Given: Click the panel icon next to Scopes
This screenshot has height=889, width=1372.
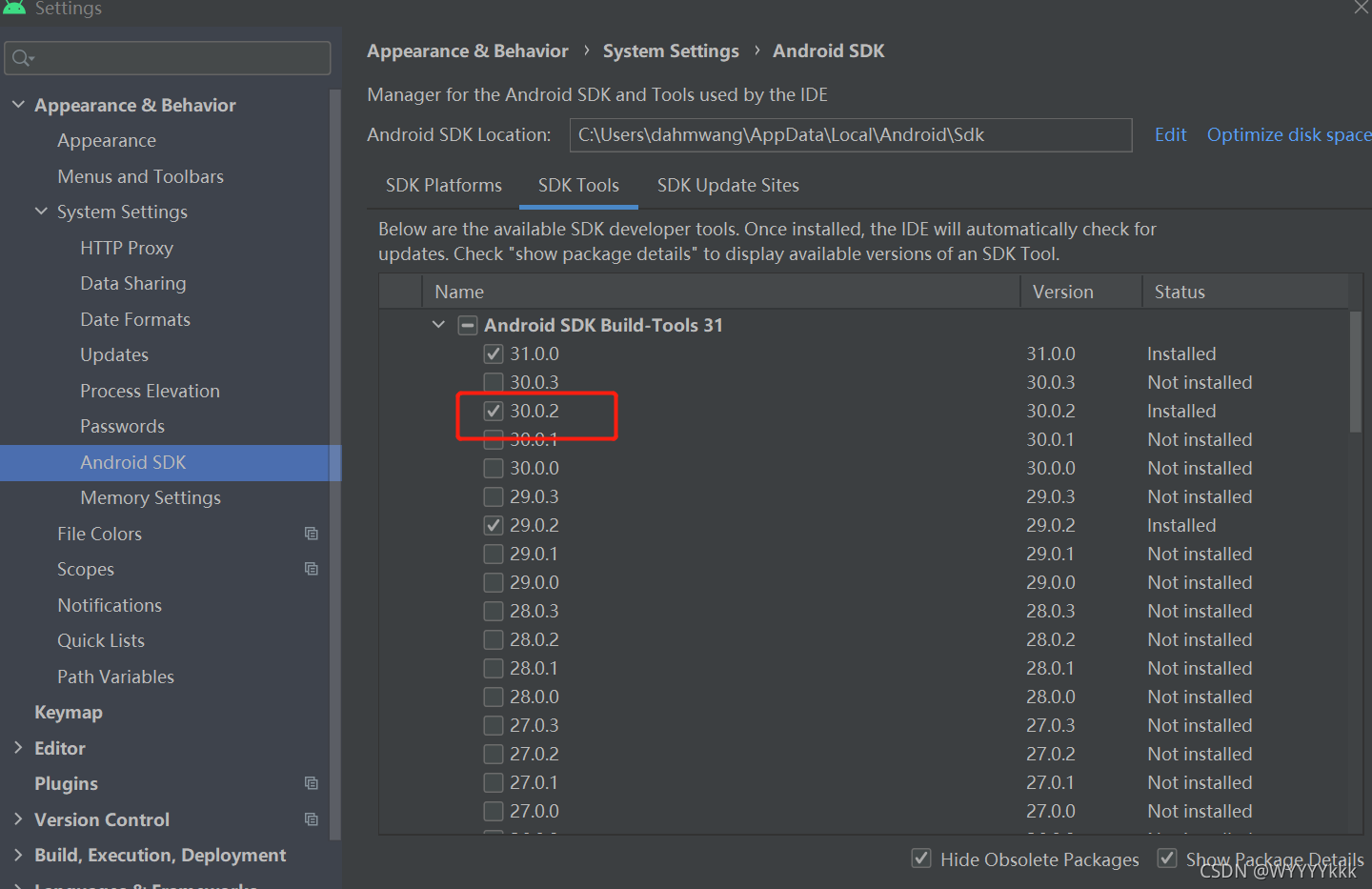Looking at the screenshot, I should 312,568.
